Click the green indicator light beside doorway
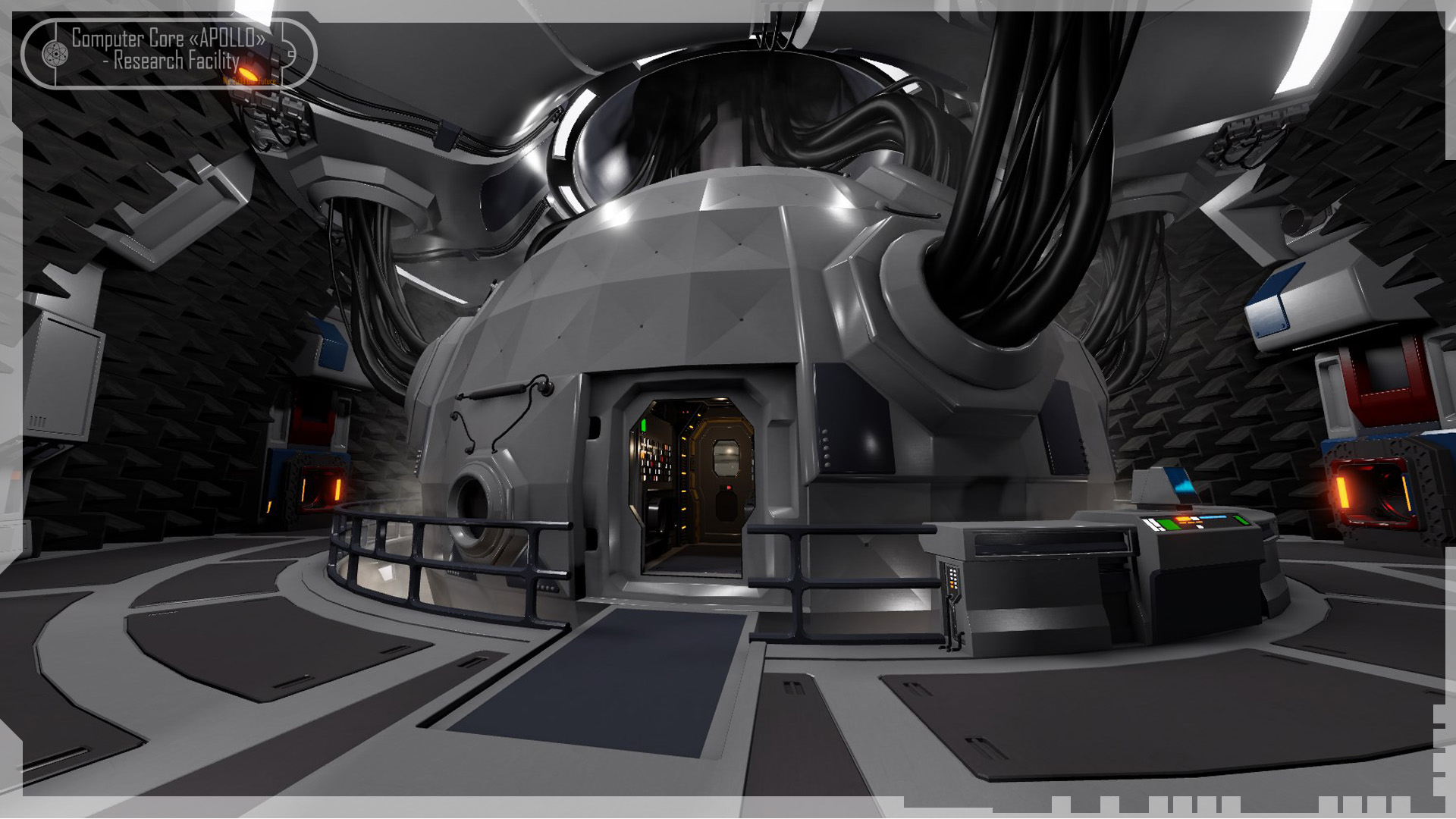 (643, 425)
